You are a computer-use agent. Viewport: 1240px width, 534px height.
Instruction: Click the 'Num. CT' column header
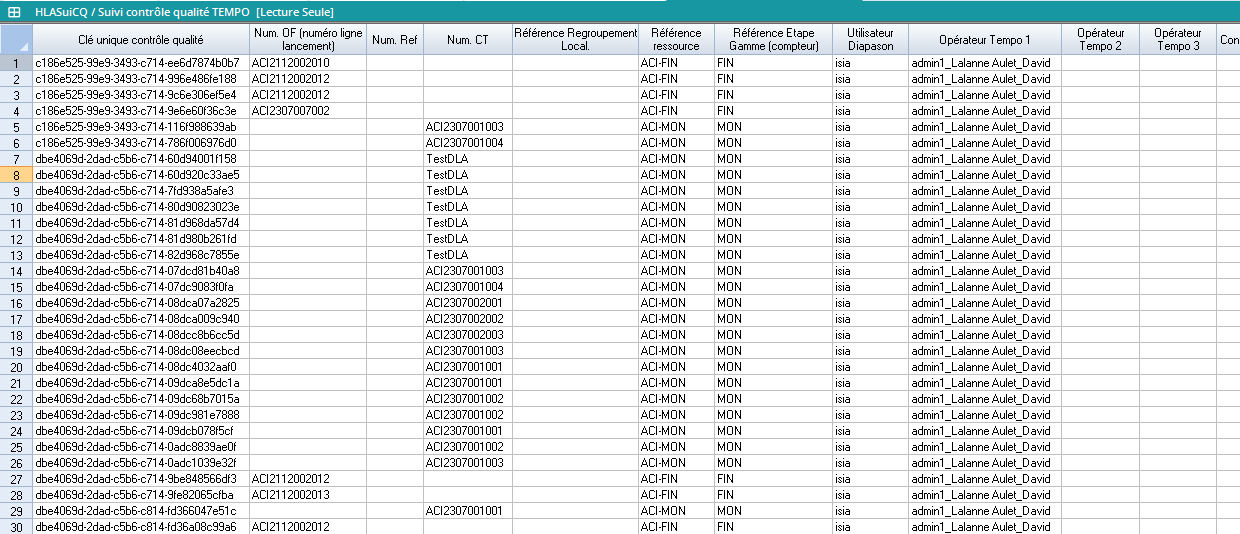[x=468, y=40]
